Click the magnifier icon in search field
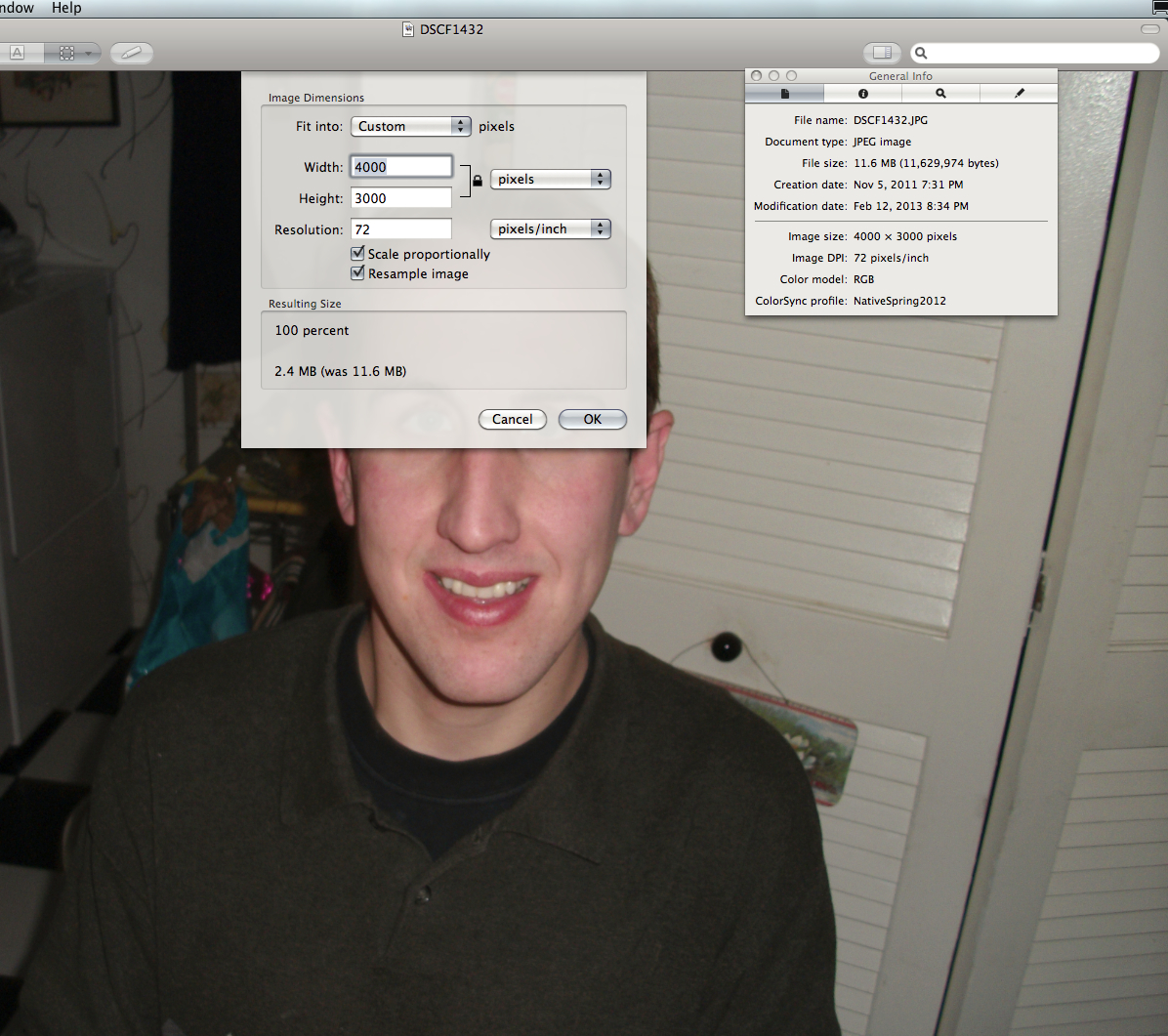This screenshot has height=1036, width=1168. tap(921, 53)
